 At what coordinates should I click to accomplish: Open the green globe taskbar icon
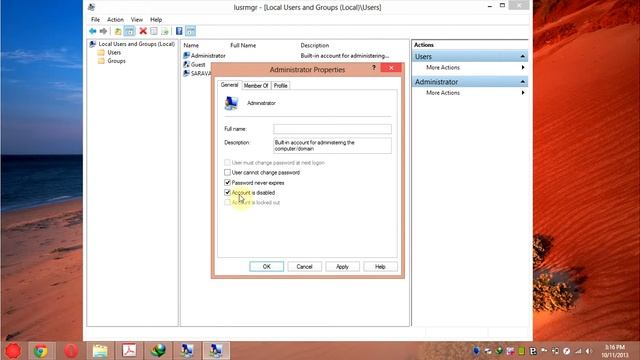tap(158, 351)
